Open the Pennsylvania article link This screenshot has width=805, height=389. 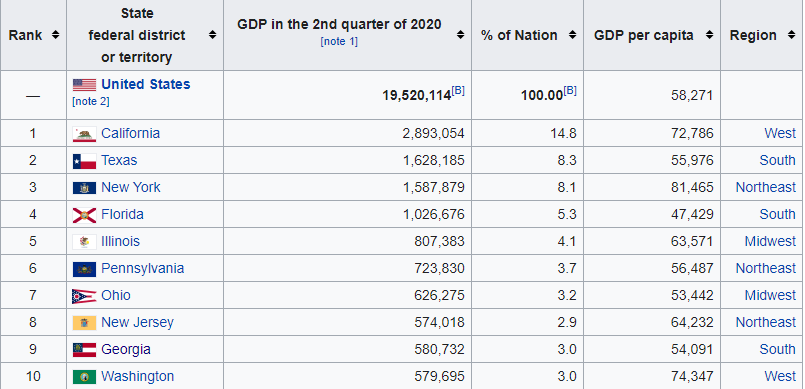(143, 268)
